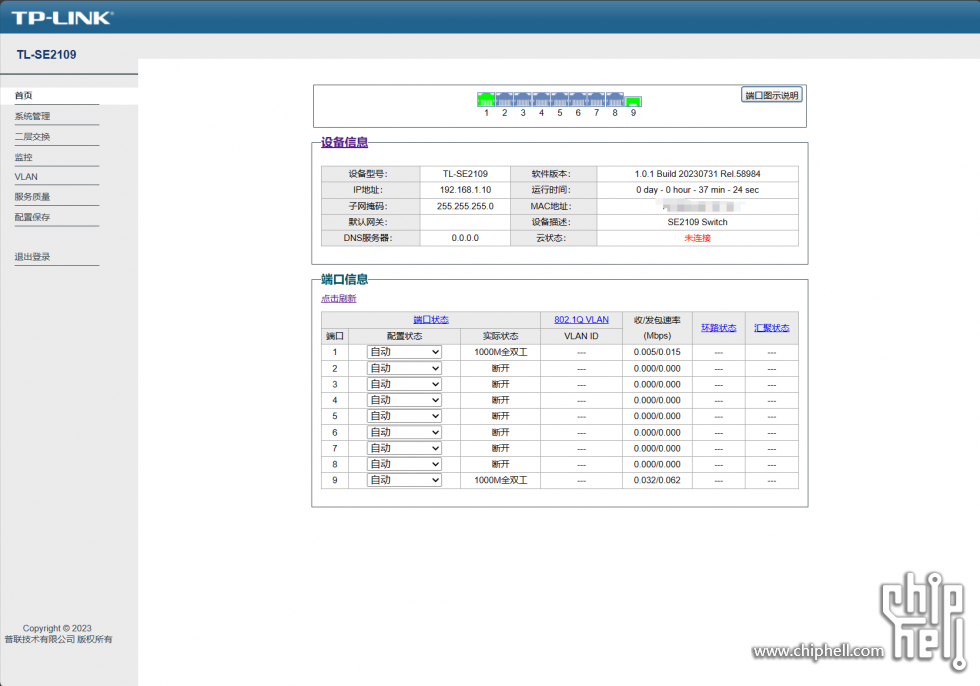Open port 9 配置状态 dropdown
The width and height of the screenshot is (980, 686).
[x=404, y=480]
